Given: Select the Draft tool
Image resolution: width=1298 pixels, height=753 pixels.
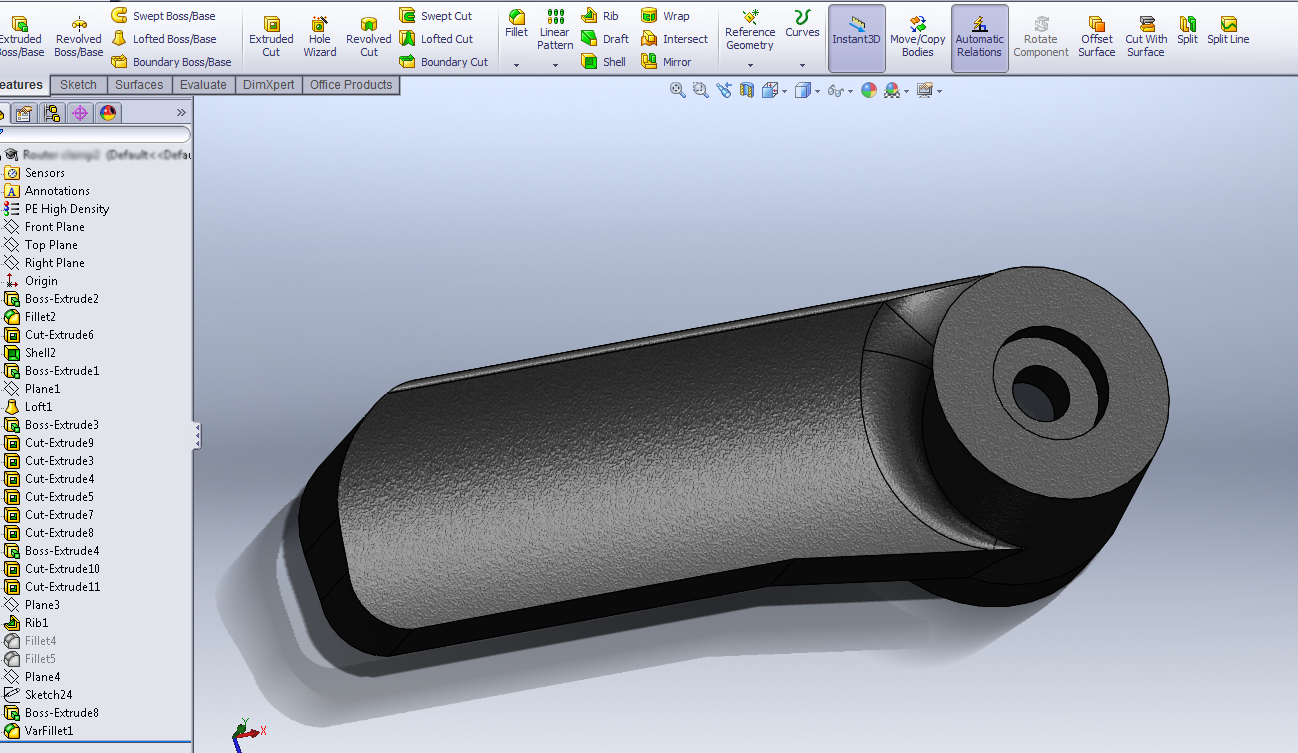Looking at the screenshot, I should coord(605,39).
